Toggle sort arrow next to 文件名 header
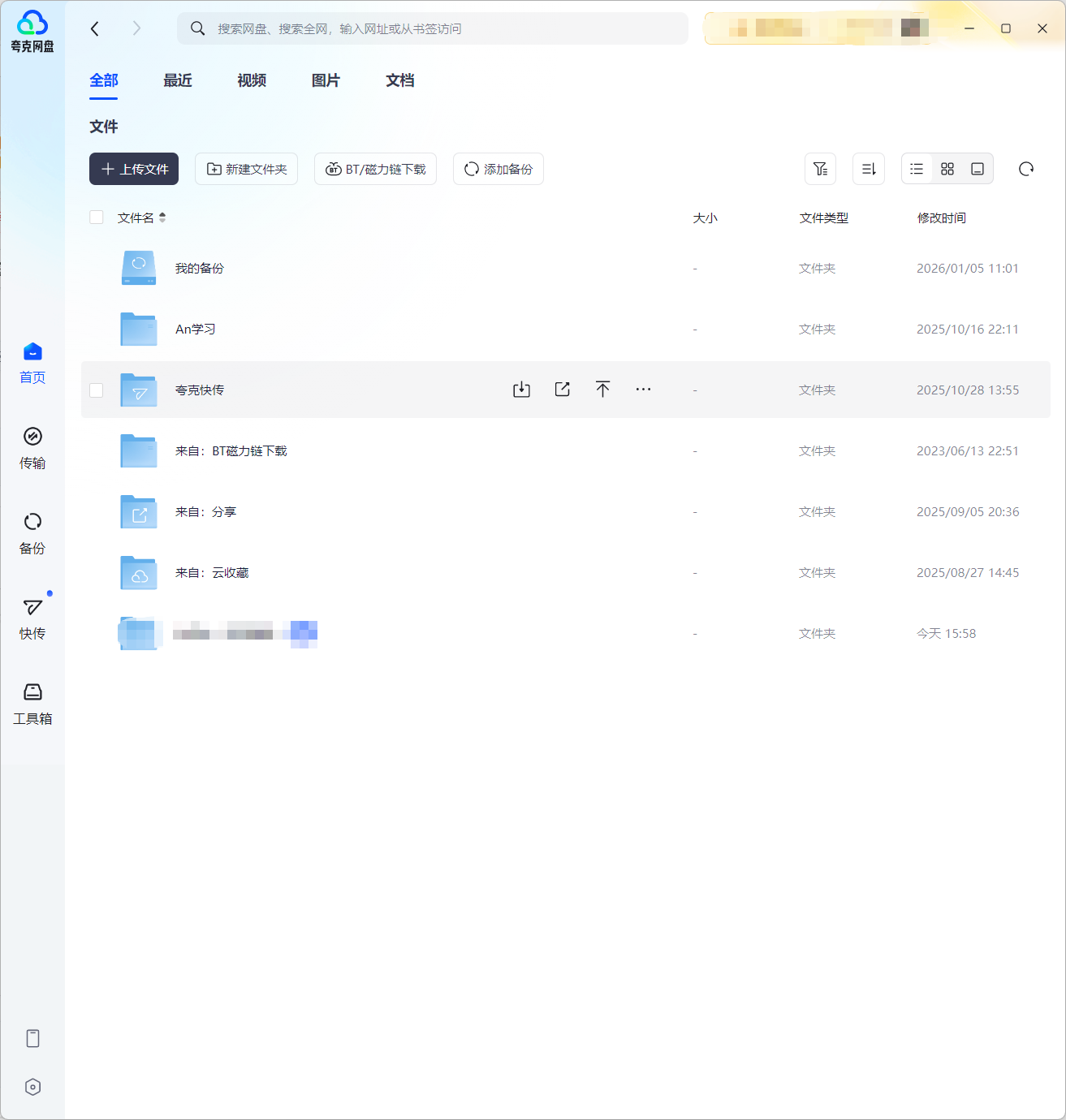1066x1120 pixels. tap(162, 218)
